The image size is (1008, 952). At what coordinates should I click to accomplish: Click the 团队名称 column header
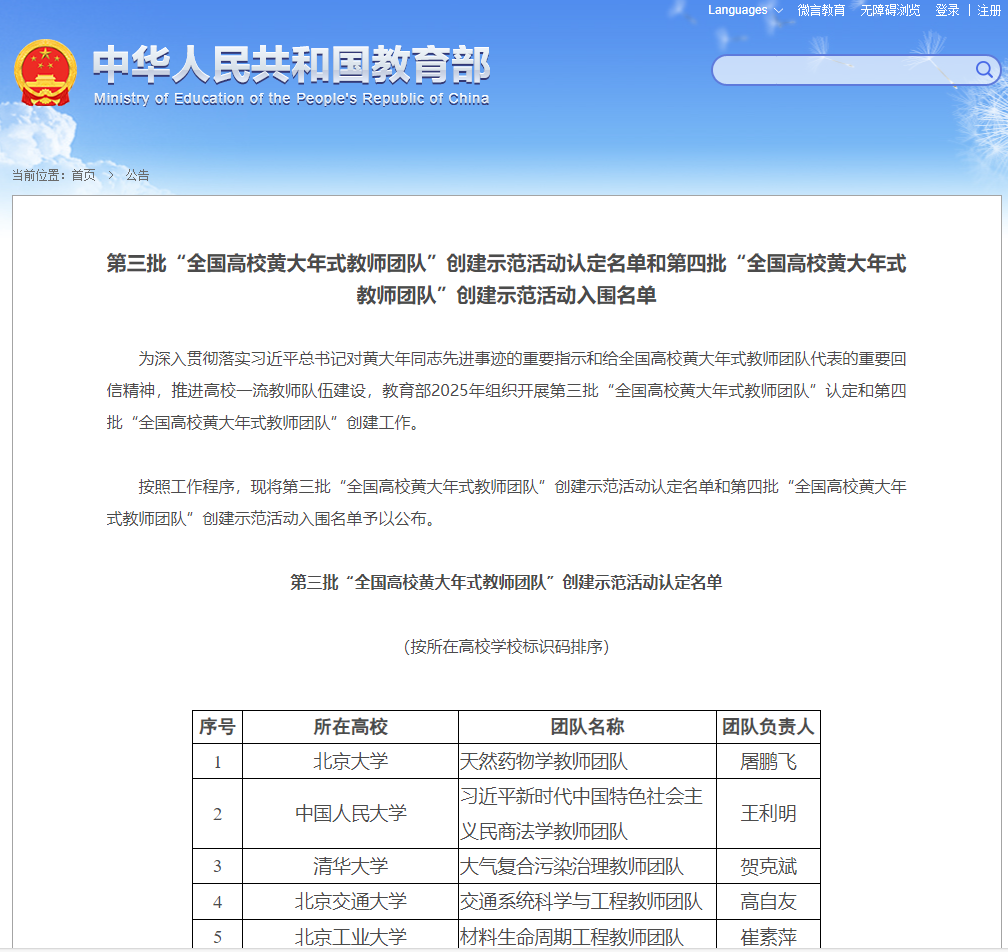587,727
